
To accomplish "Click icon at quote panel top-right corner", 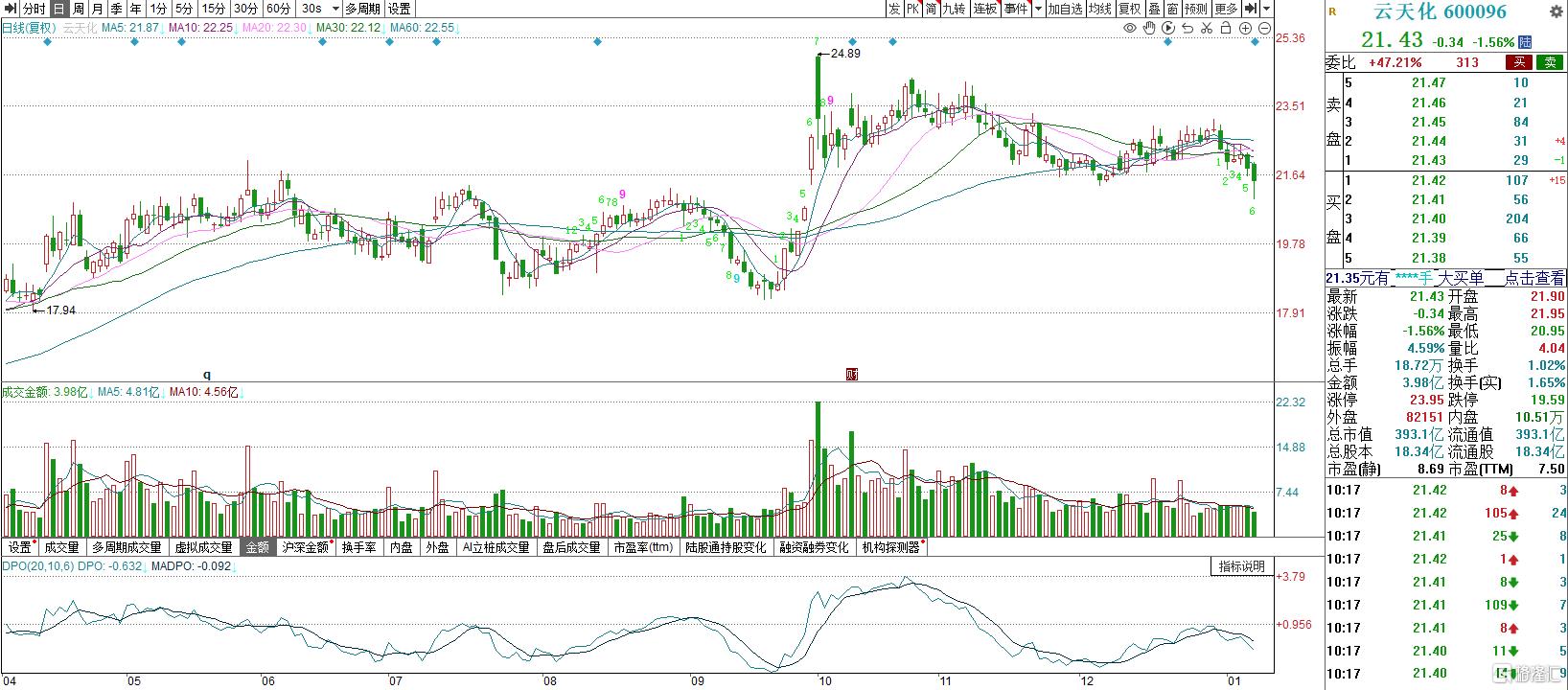I will [x=1555, y=11].
